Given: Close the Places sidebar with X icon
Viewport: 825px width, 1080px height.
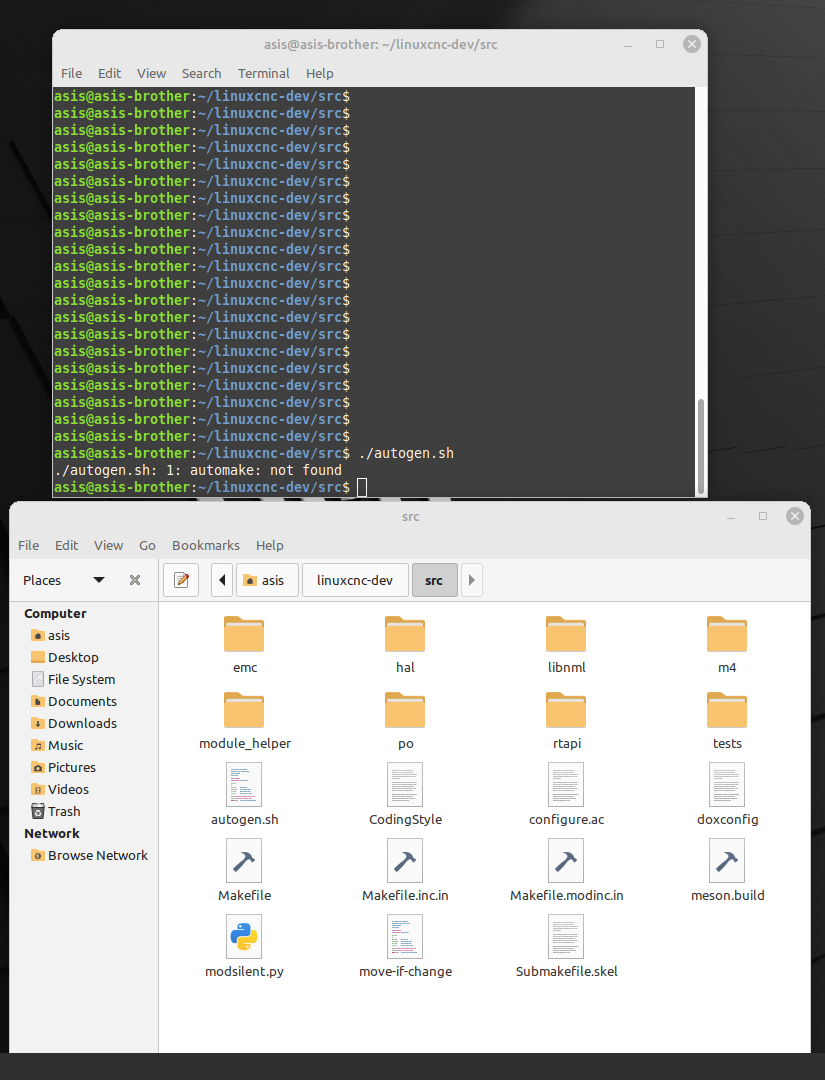Looking at the screenshot, I should coord(135,580).
